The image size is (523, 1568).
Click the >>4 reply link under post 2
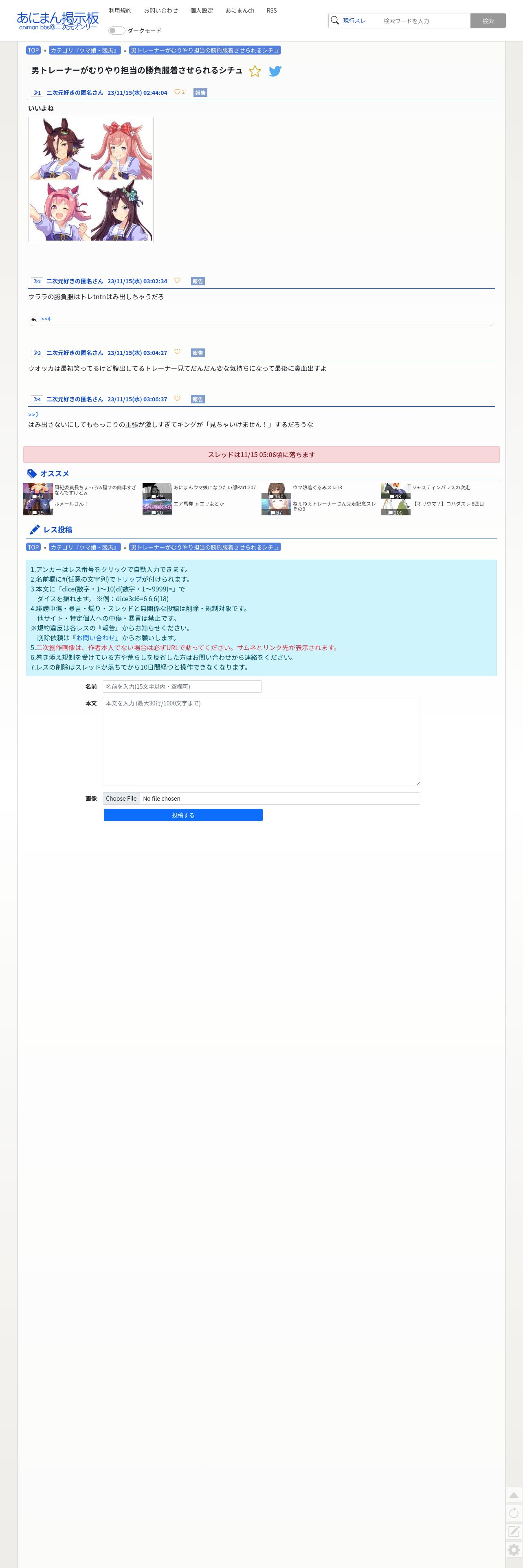pos(46,319)
